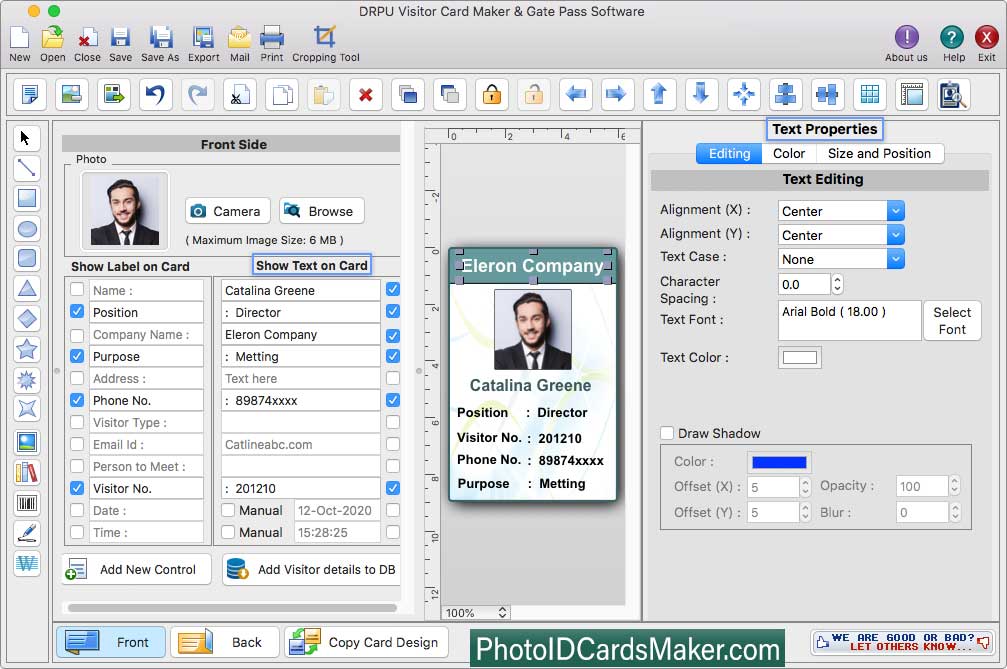The image size is (1007, 669).
Task: Click Add Visitor details to DB
Action: click(311, 569)
